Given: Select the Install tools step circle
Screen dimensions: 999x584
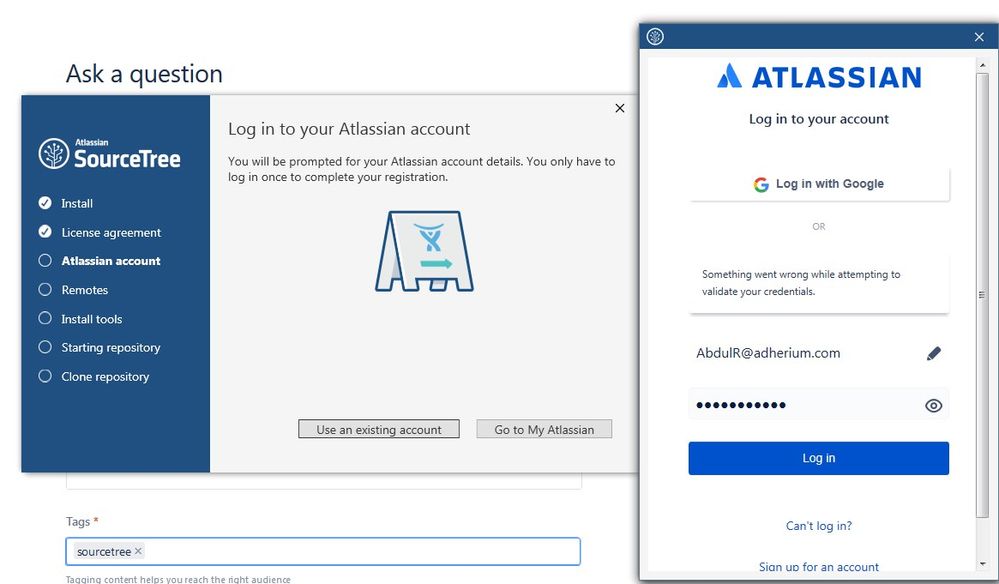Looking at the screenshot, I should pos(45,318).
